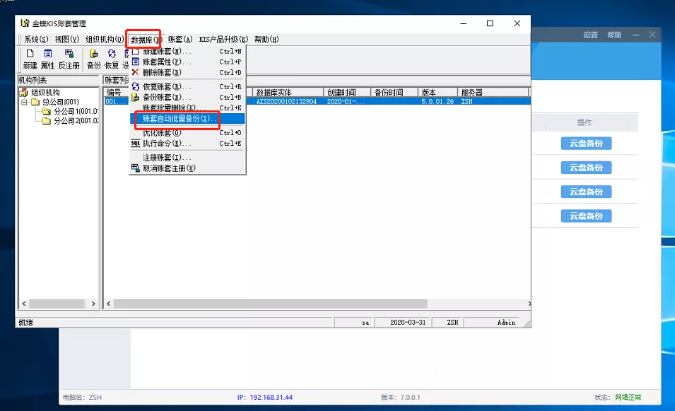Click the 恢复 toolbar icon
Viewport: 675px width, 411px height.
(111, 59)
